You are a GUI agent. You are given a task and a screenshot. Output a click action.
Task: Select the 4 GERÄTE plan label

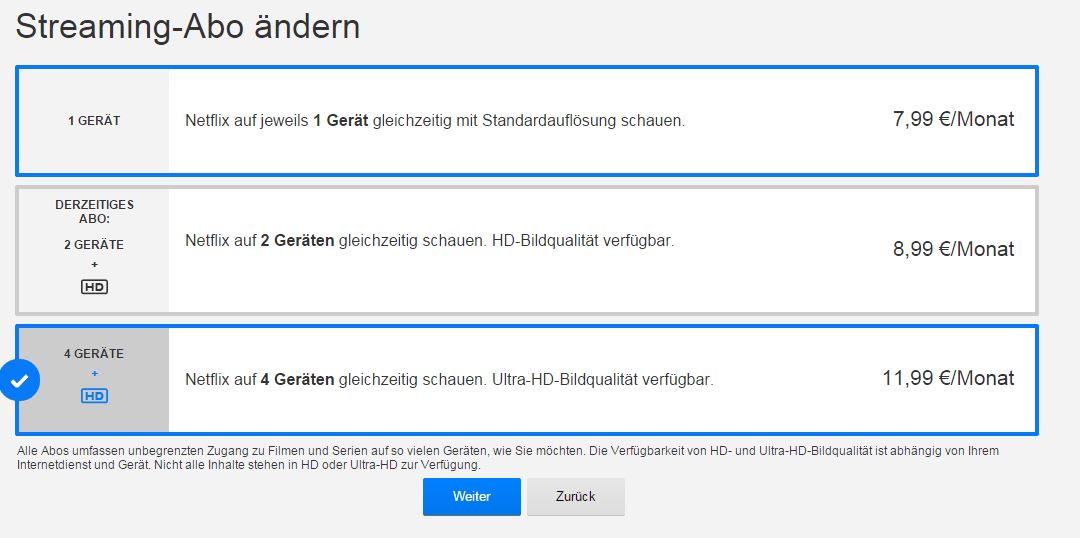(94, 354)
